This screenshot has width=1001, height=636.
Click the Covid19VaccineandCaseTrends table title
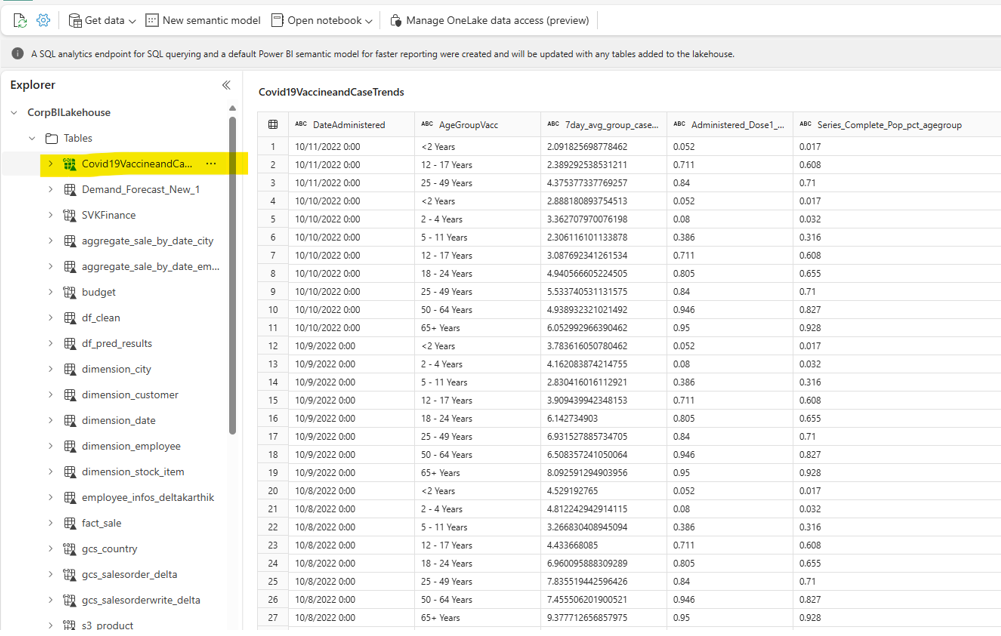[331, 92]
